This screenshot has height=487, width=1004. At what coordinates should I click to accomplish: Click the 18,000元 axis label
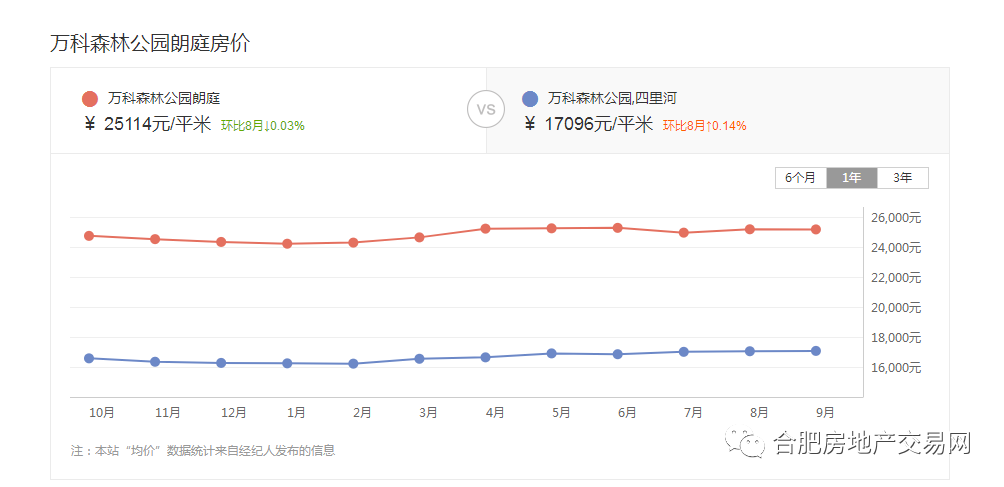tap(896, 338)
